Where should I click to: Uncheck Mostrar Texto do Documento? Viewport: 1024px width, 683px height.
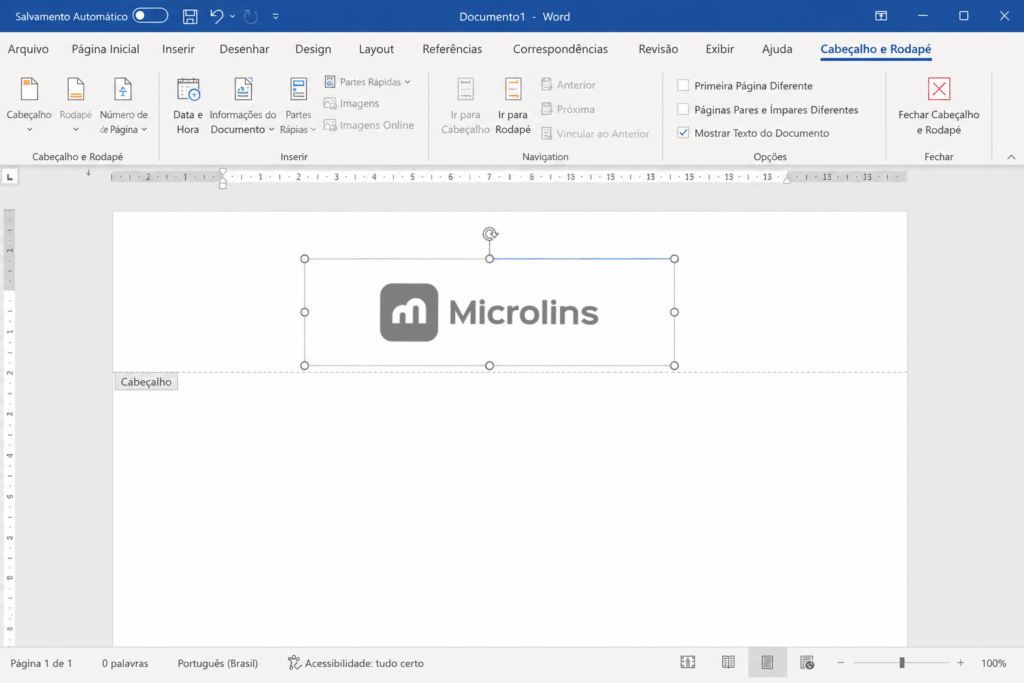pos(683,133)
